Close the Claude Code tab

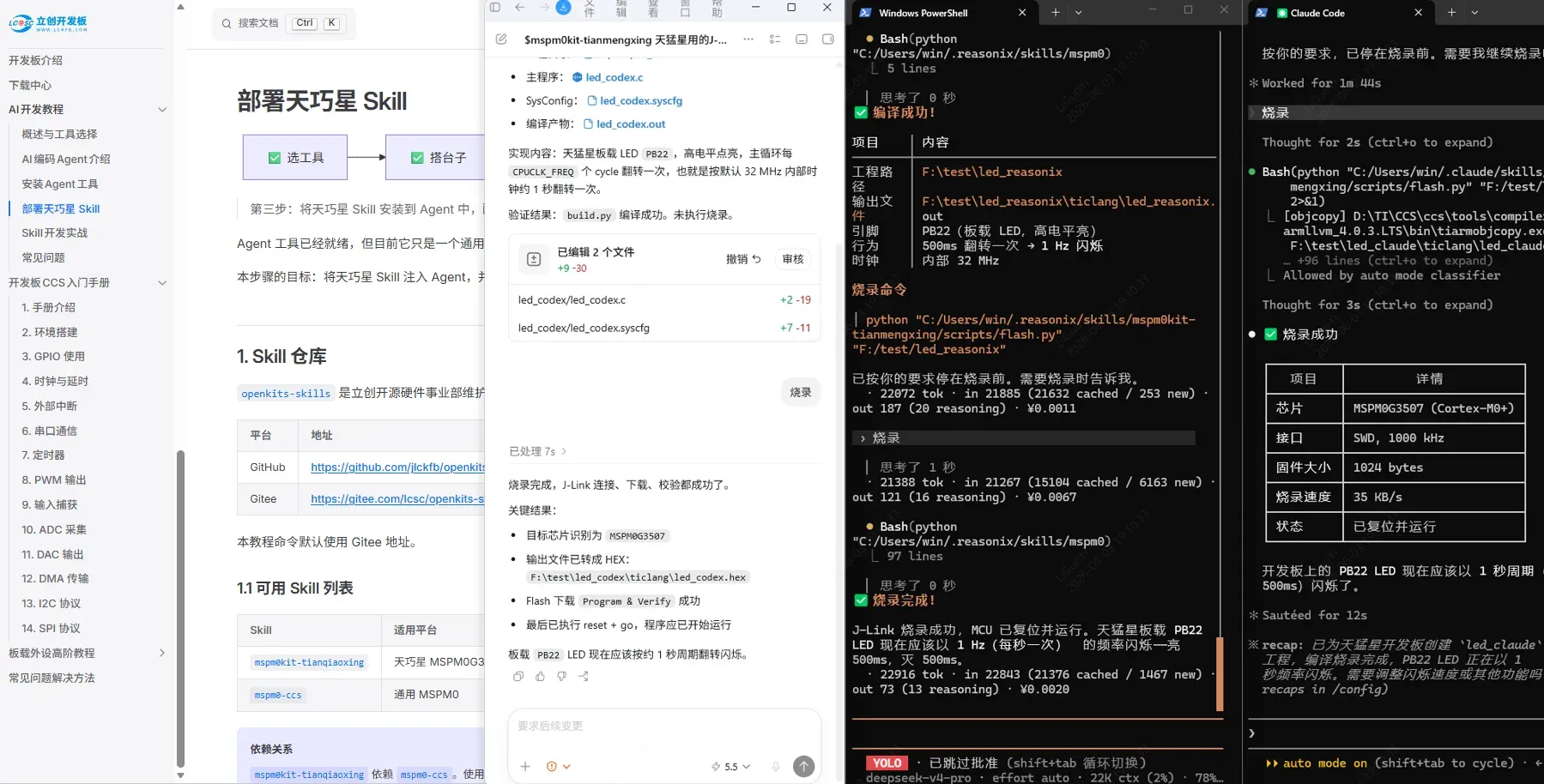pyautogui.click(x=1418, y=13)
